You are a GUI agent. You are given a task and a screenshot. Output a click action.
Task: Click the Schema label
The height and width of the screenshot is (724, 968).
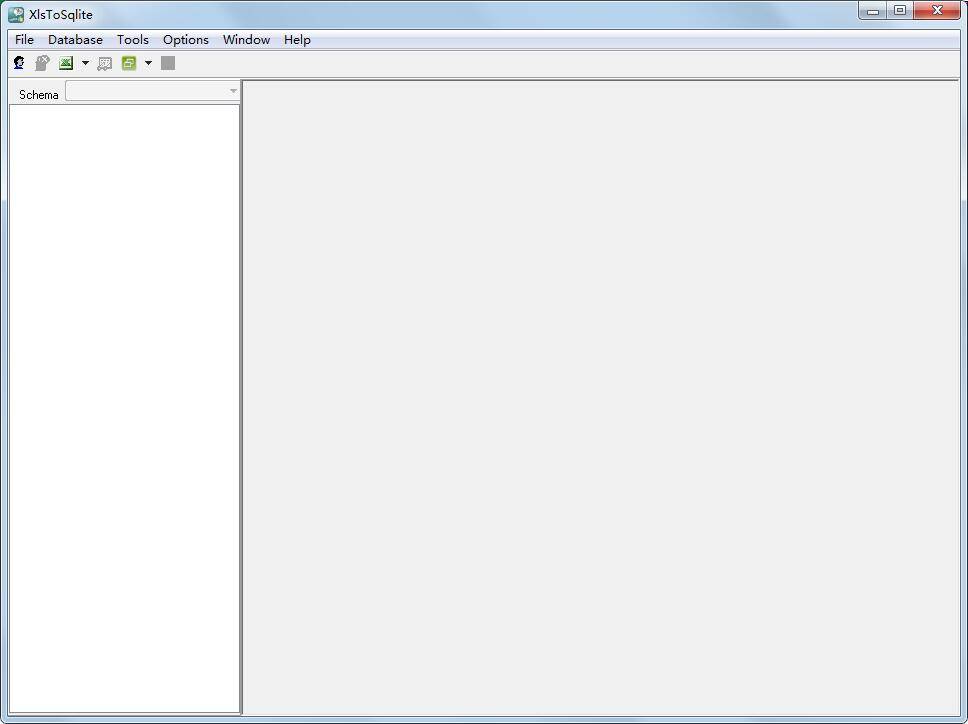(38, 94)
